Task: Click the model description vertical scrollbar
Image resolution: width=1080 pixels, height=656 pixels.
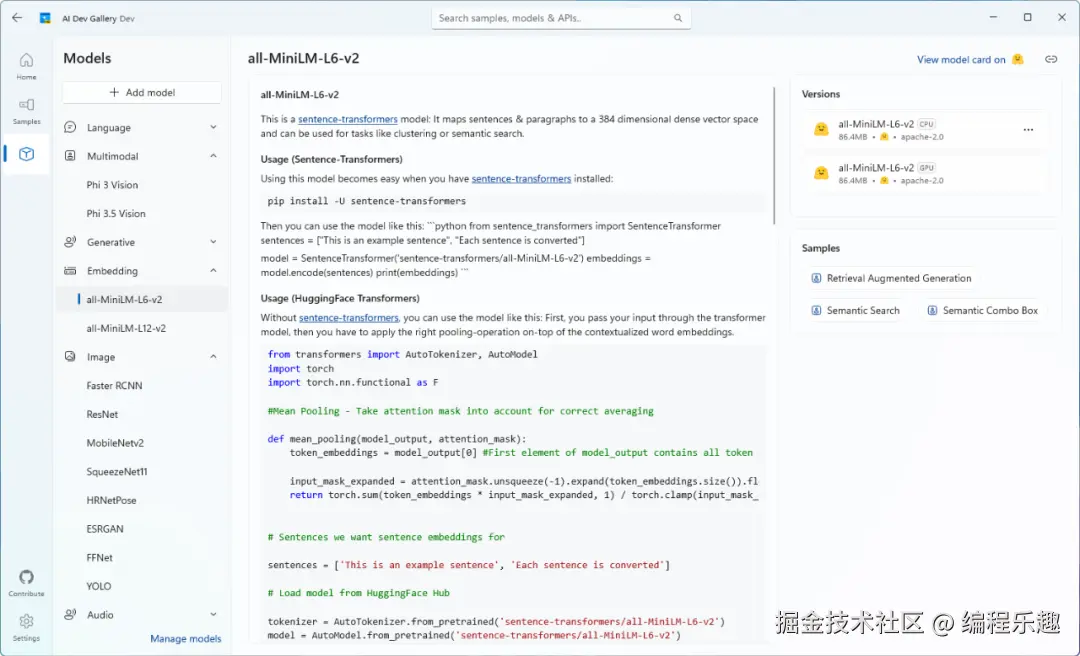Action: (x=774, y=156)
